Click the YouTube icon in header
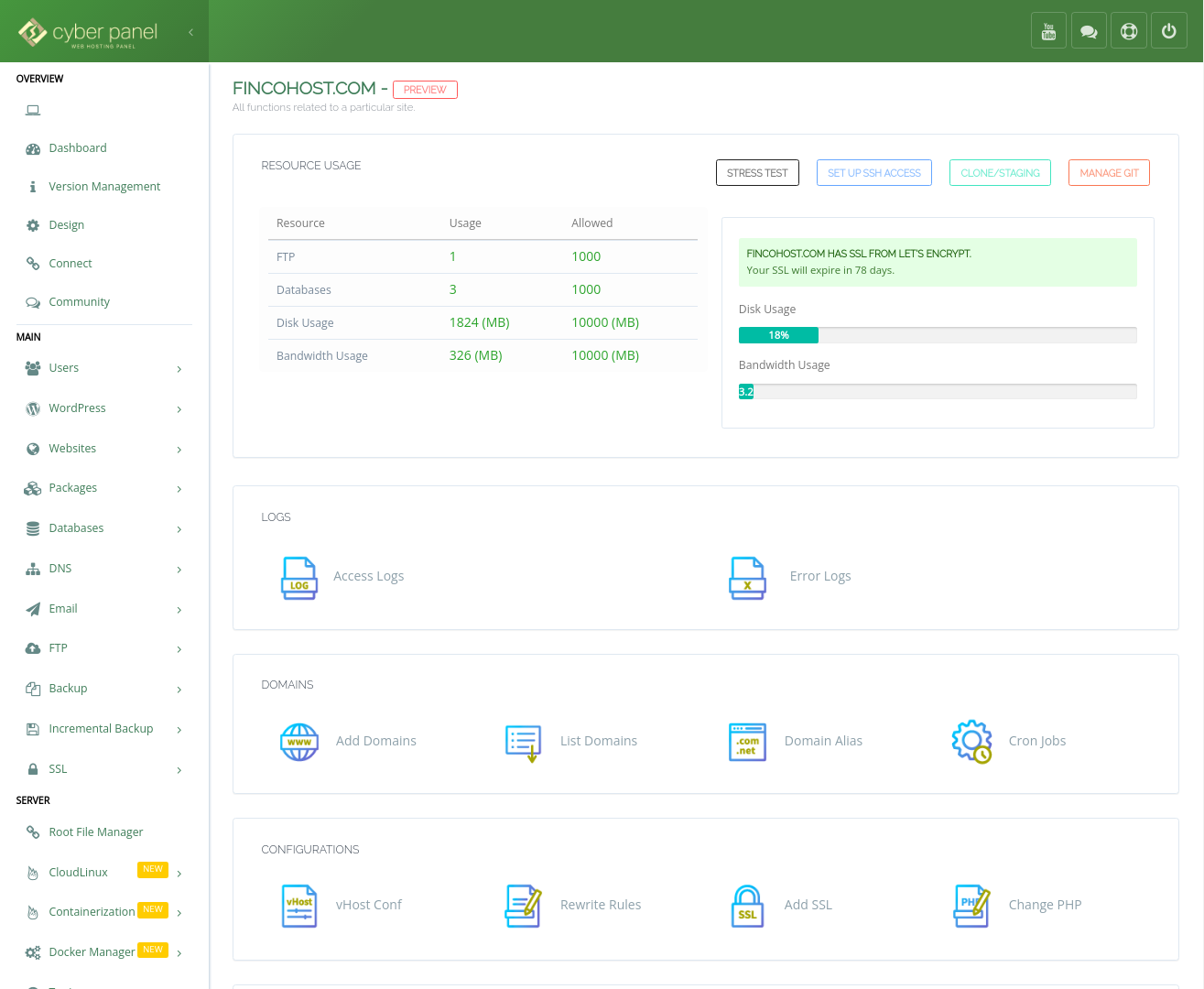 click(1048, 31)
